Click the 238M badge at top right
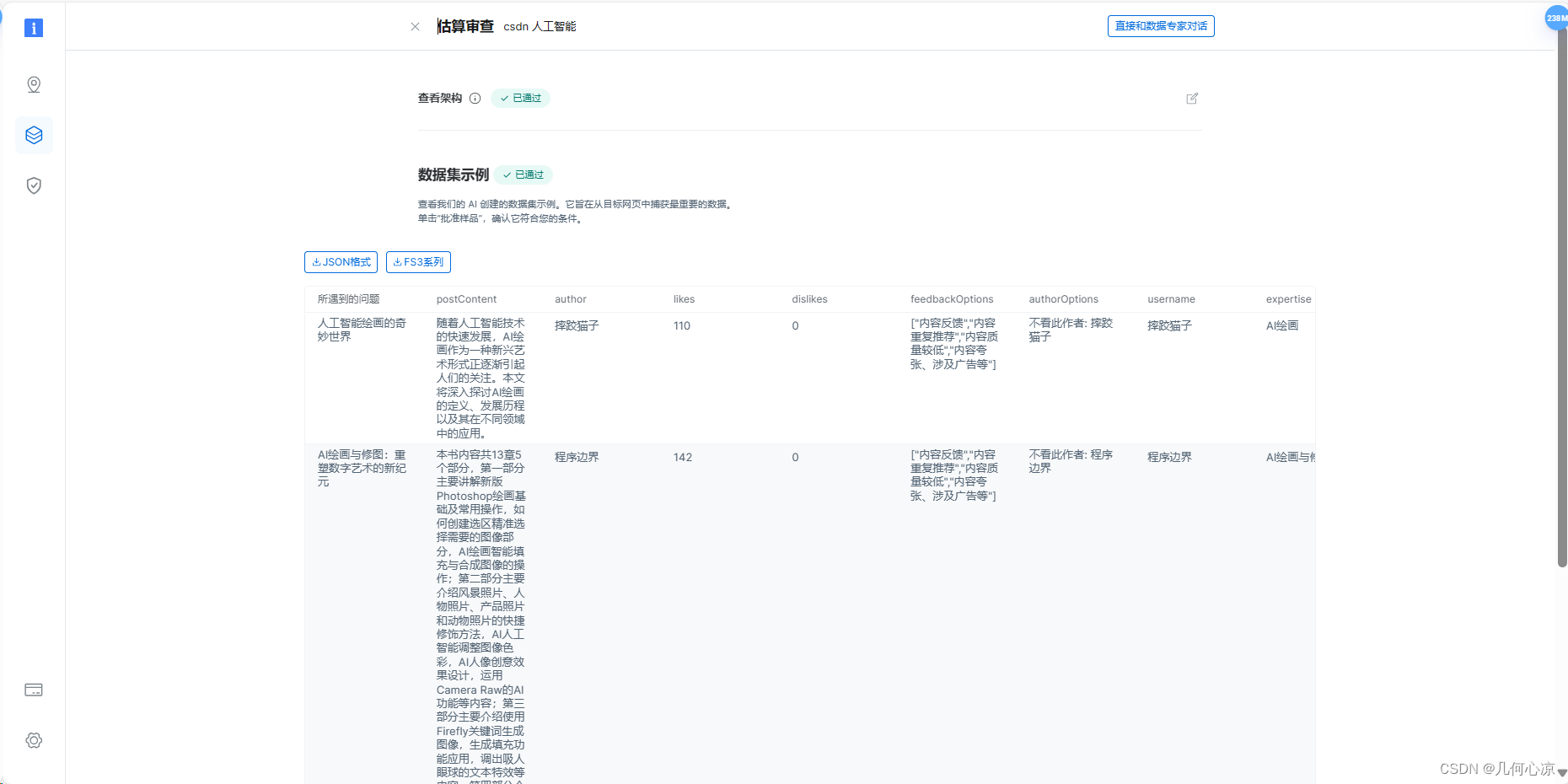Viewport: 1568px width, 784px height. click(1556, 18)
